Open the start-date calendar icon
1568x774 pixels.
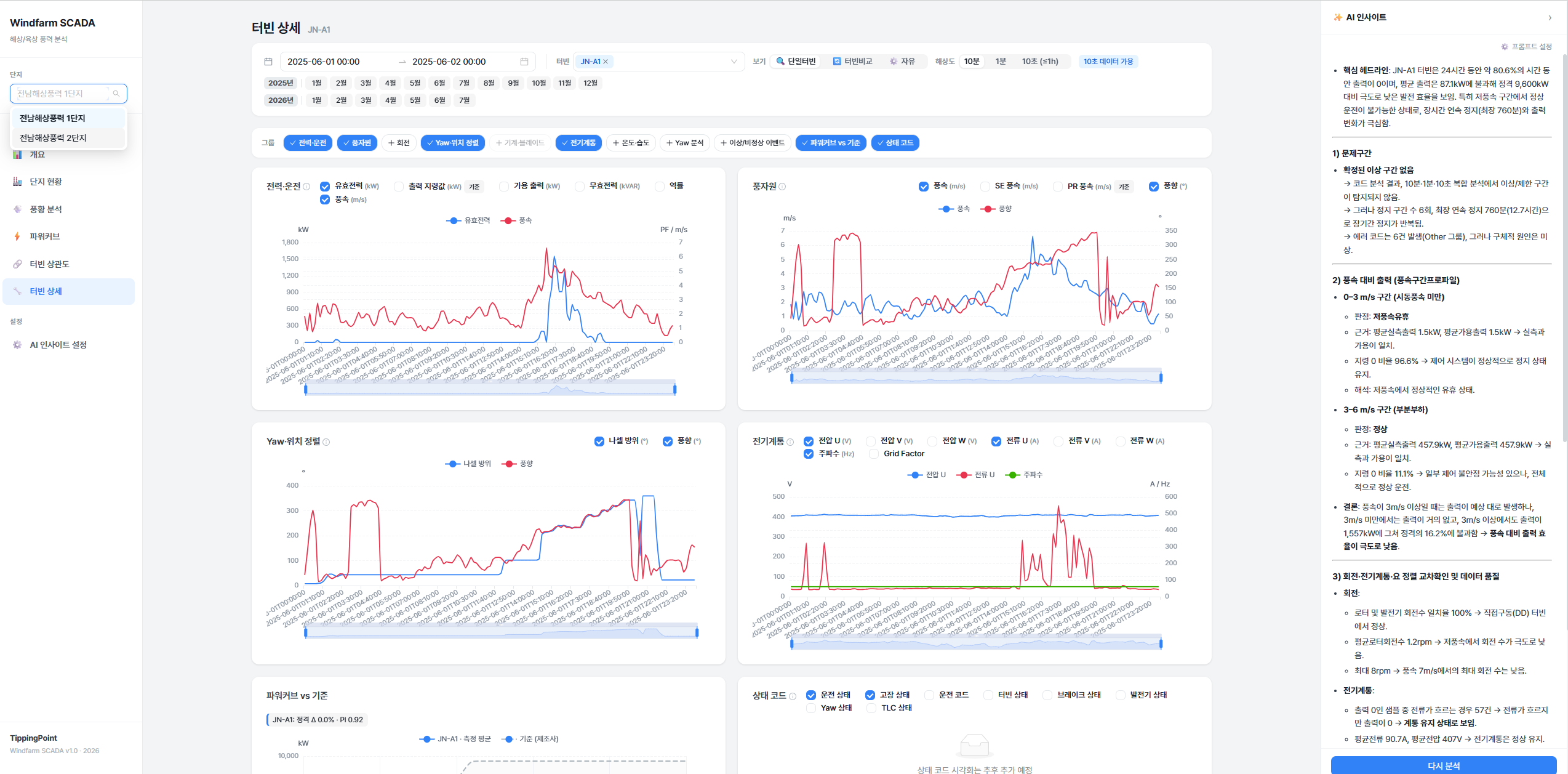(268, 62)
